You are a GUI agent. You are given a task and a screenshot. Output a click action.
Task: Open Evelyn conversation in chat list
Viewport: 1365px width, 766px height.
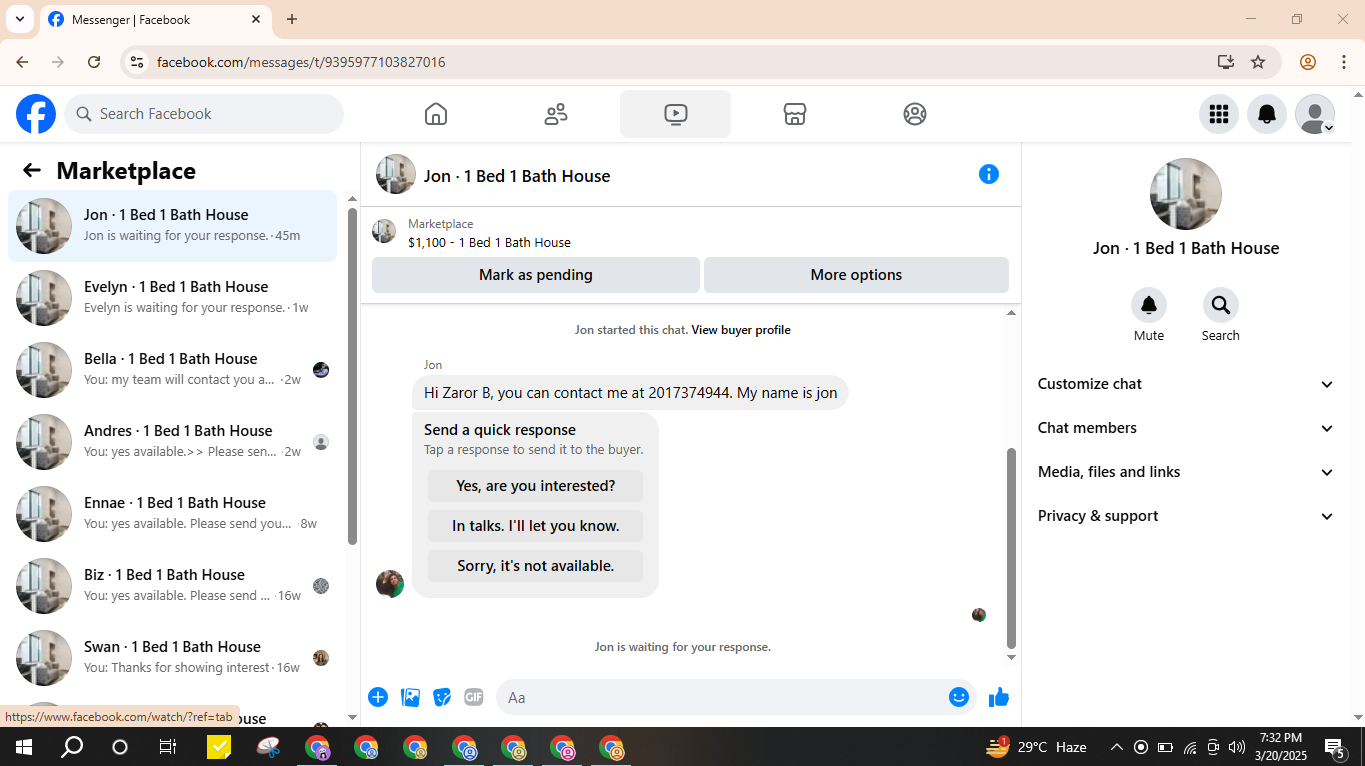click(173, 298)
